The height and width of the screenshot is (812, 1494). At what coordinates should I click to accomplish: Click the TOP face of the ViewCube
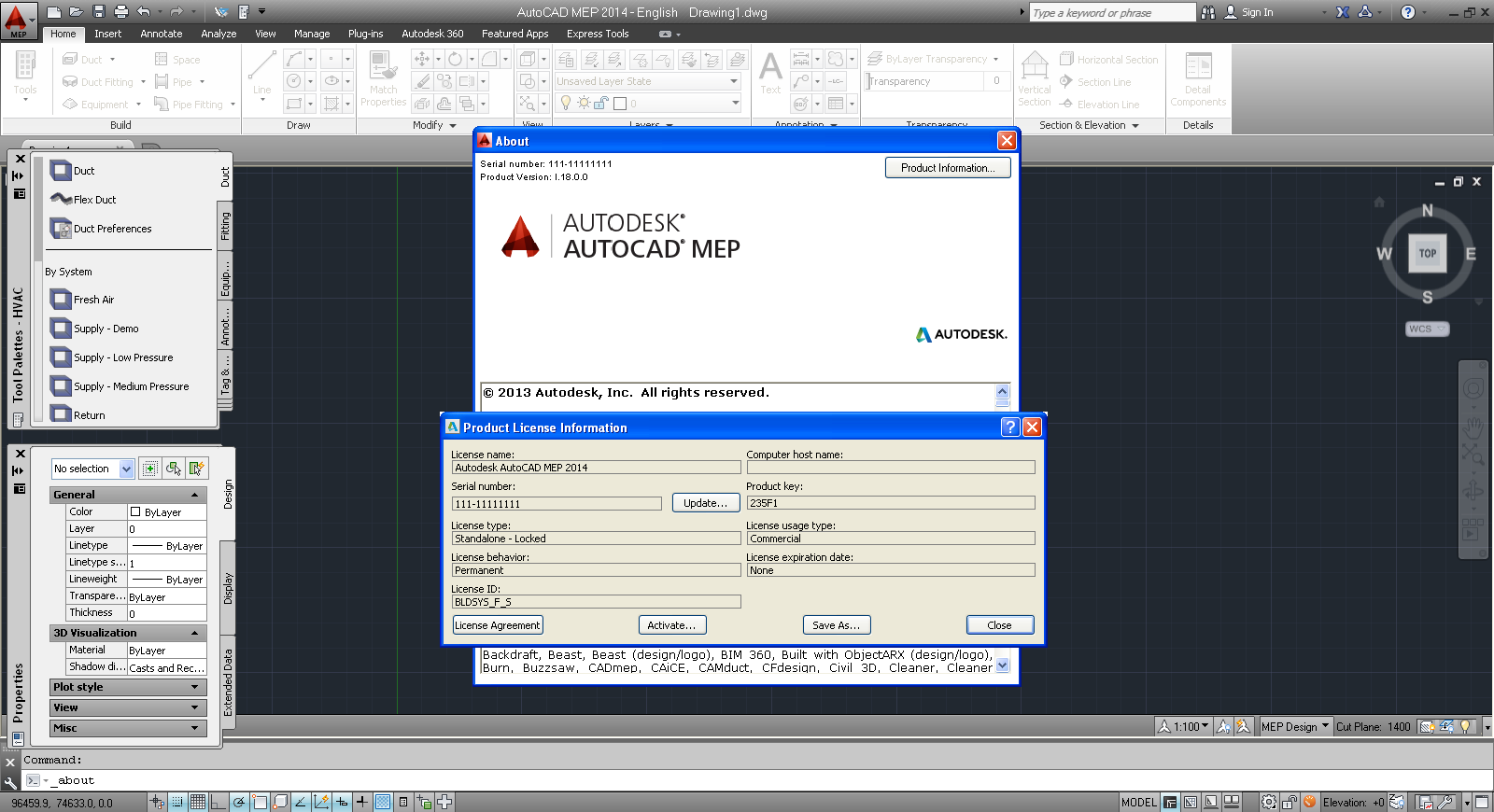[1428, 253]
